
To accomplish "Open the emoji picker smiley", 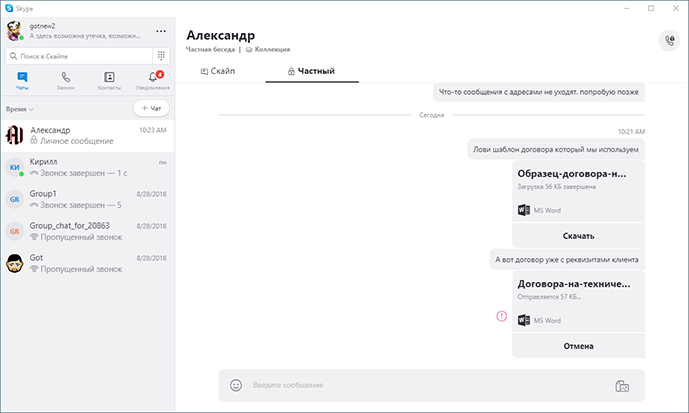I will [236, 385].
